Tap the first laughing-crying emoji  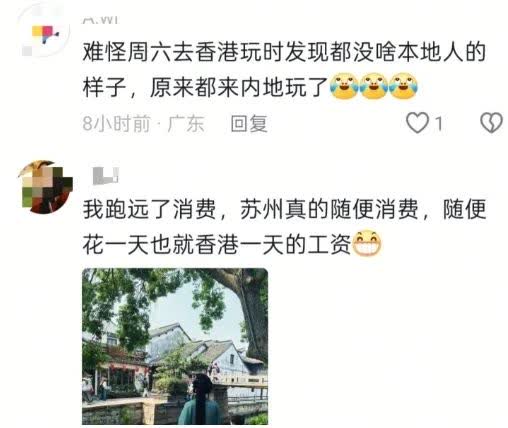tap(344, 86)
